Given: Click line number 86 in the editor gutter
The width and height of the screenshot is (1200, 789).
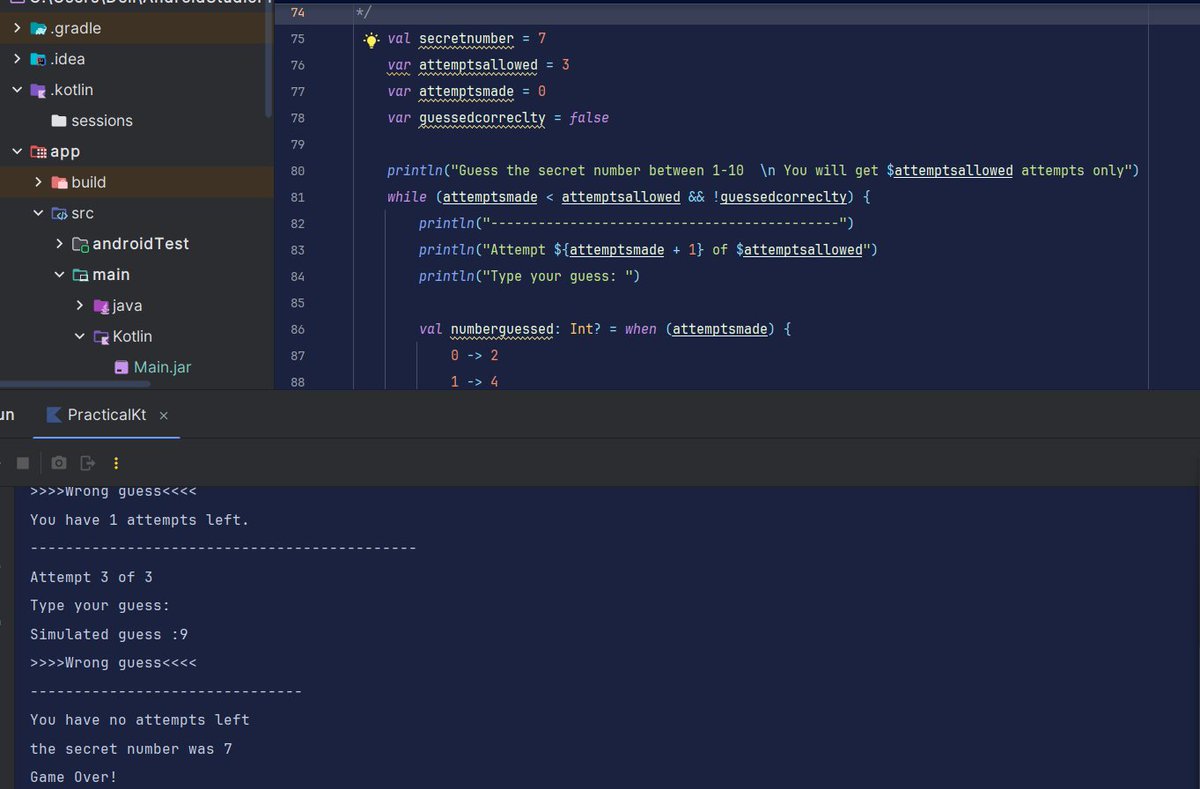Looking at the screenshot, I should tap(298, 328).
